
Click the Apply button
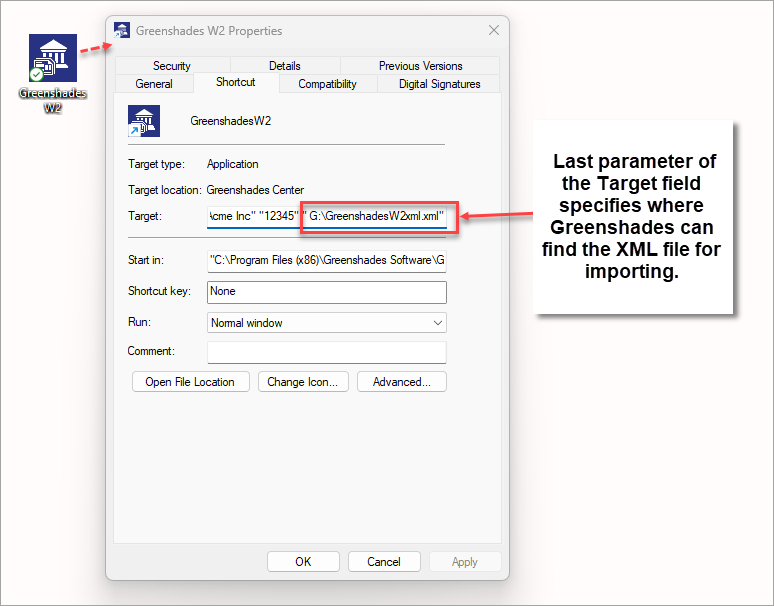tap(465, 562)
